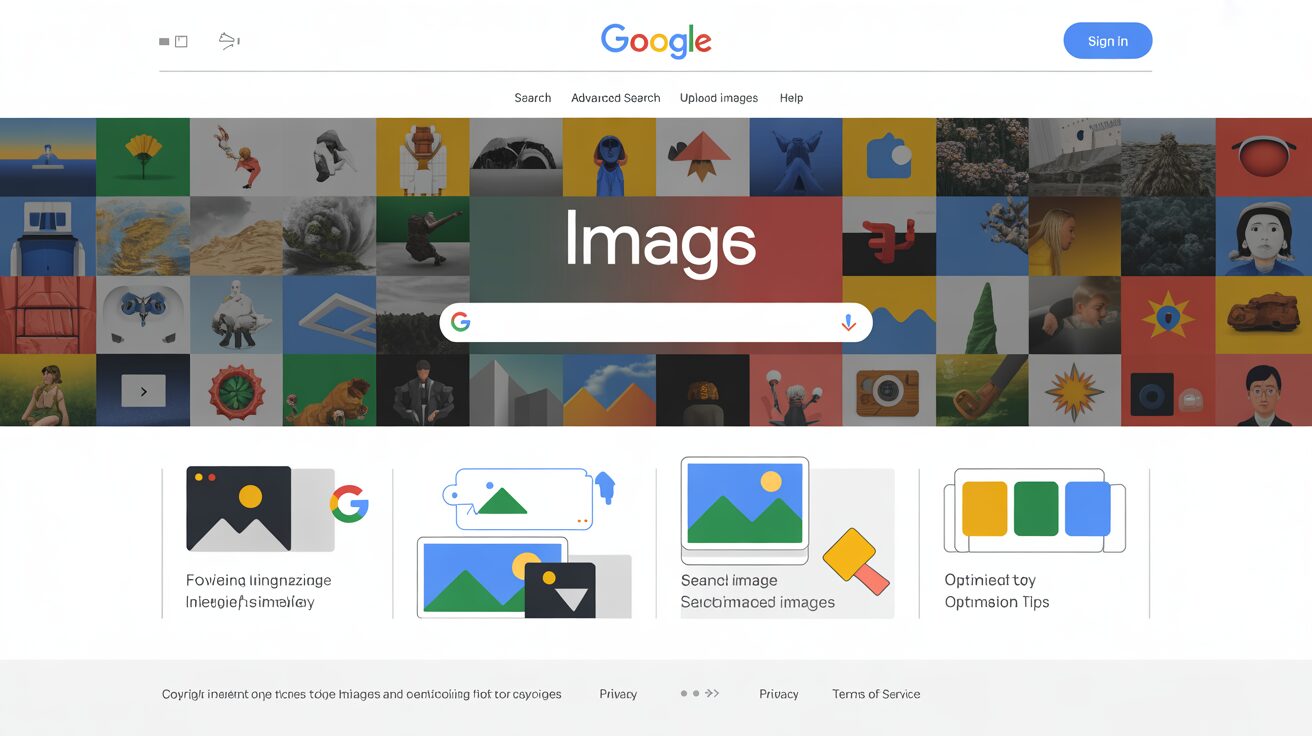Open the red gear with green center thumbnail
Screen dimensions: 1312x736
point(236,390)
